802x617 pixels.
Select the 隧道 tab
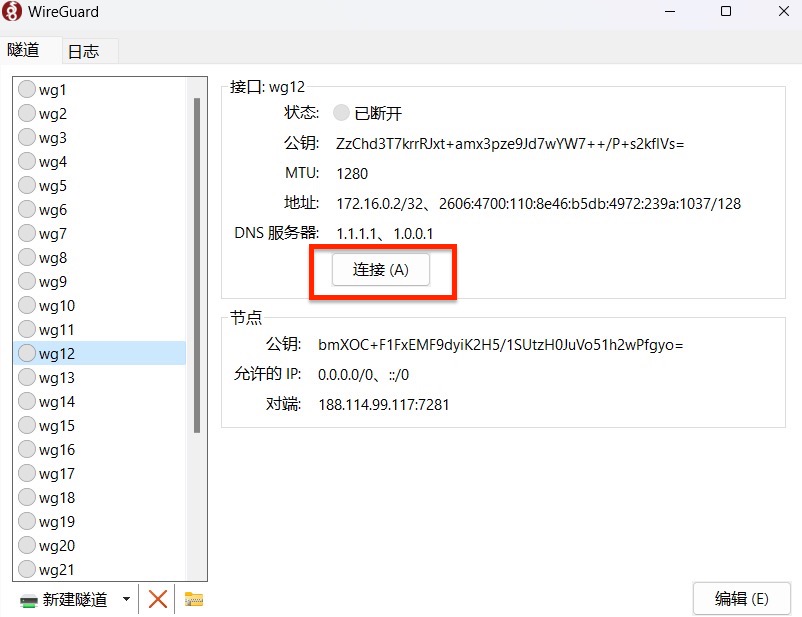coord(24,50)
